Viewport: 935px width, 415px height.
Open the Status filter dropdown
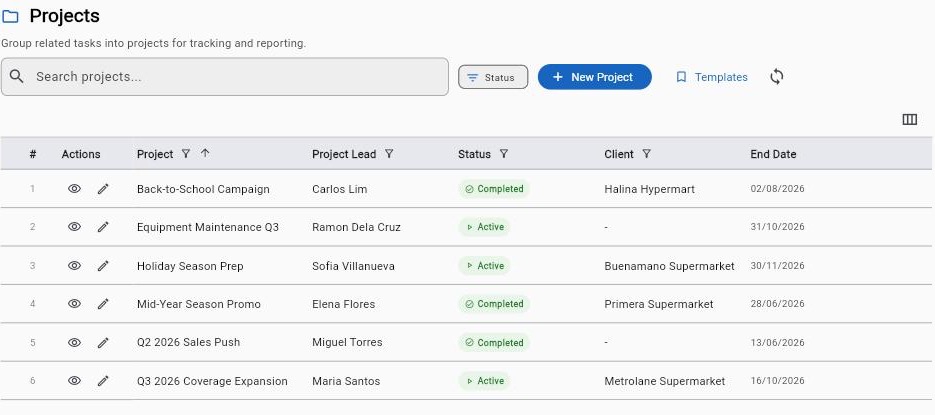click(493, 77)
